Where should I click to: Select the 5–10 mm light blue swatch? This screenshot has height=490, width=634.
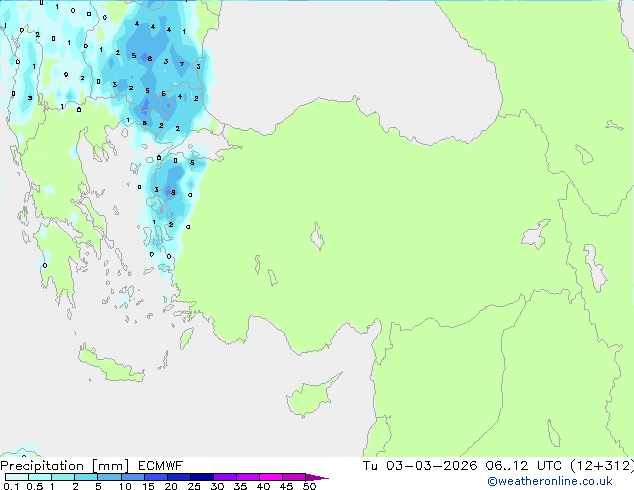pyautogui.click(x=109, y=477)
